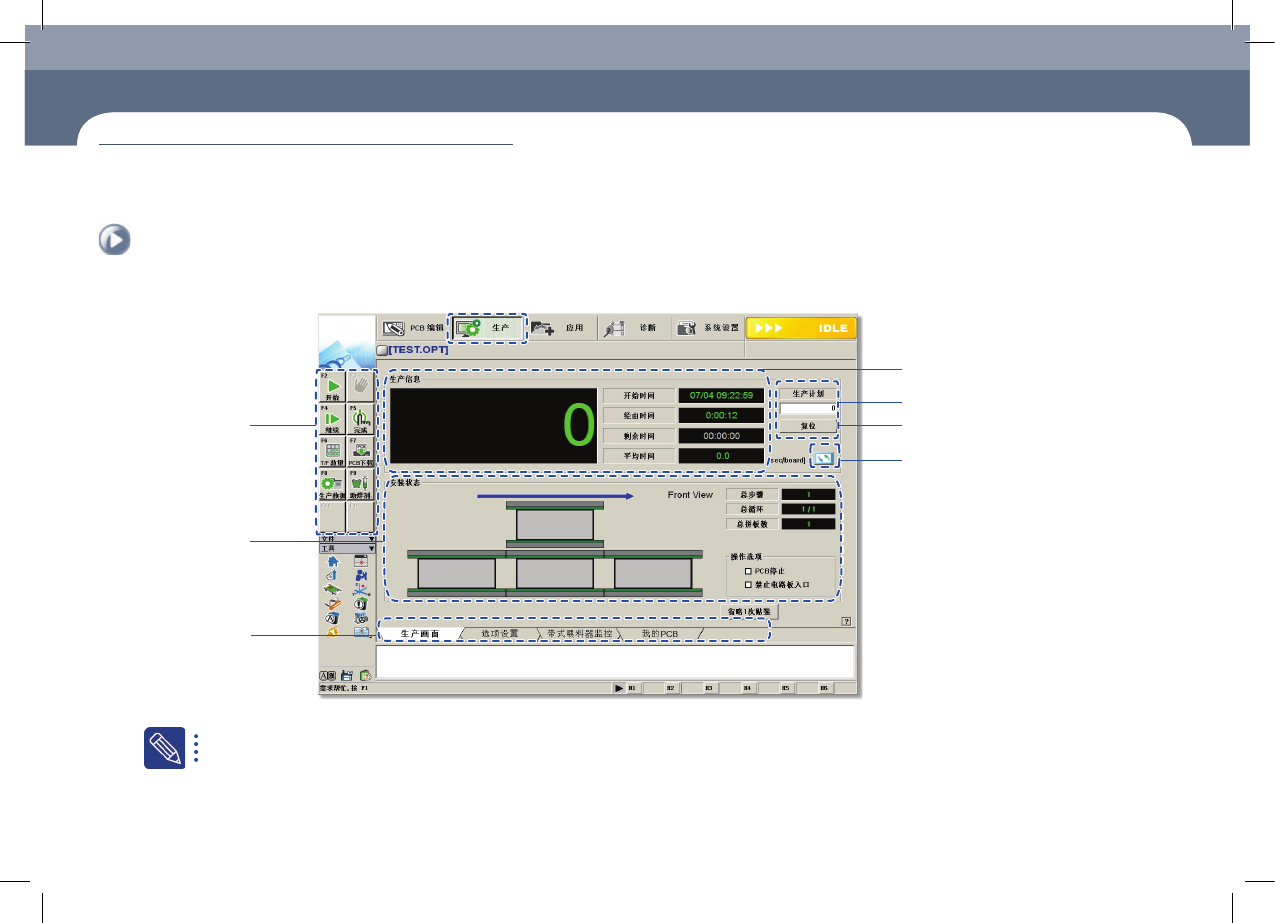Switch to the 我的PCB tab
Image resolution: width=1275 pixels, height=923 pixels.
[660, 634]
